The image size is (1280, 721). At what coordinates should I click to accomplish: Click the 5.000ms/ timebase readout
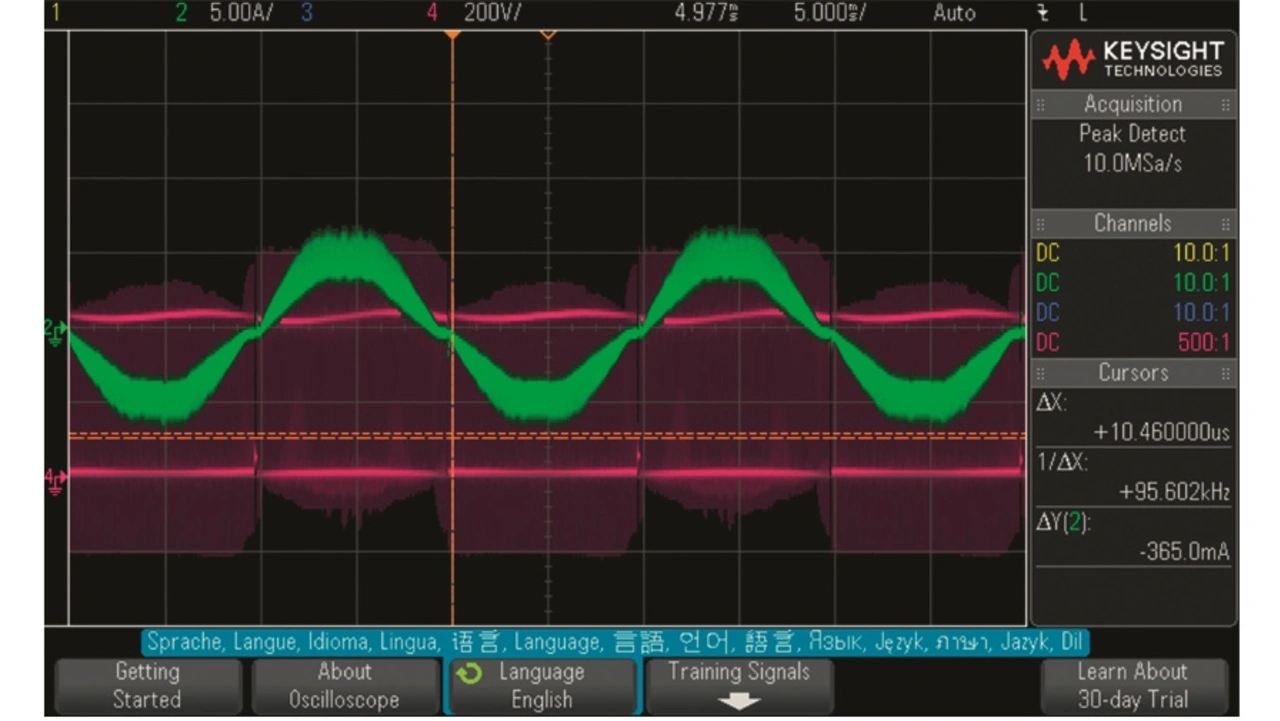tap(829, 13)
